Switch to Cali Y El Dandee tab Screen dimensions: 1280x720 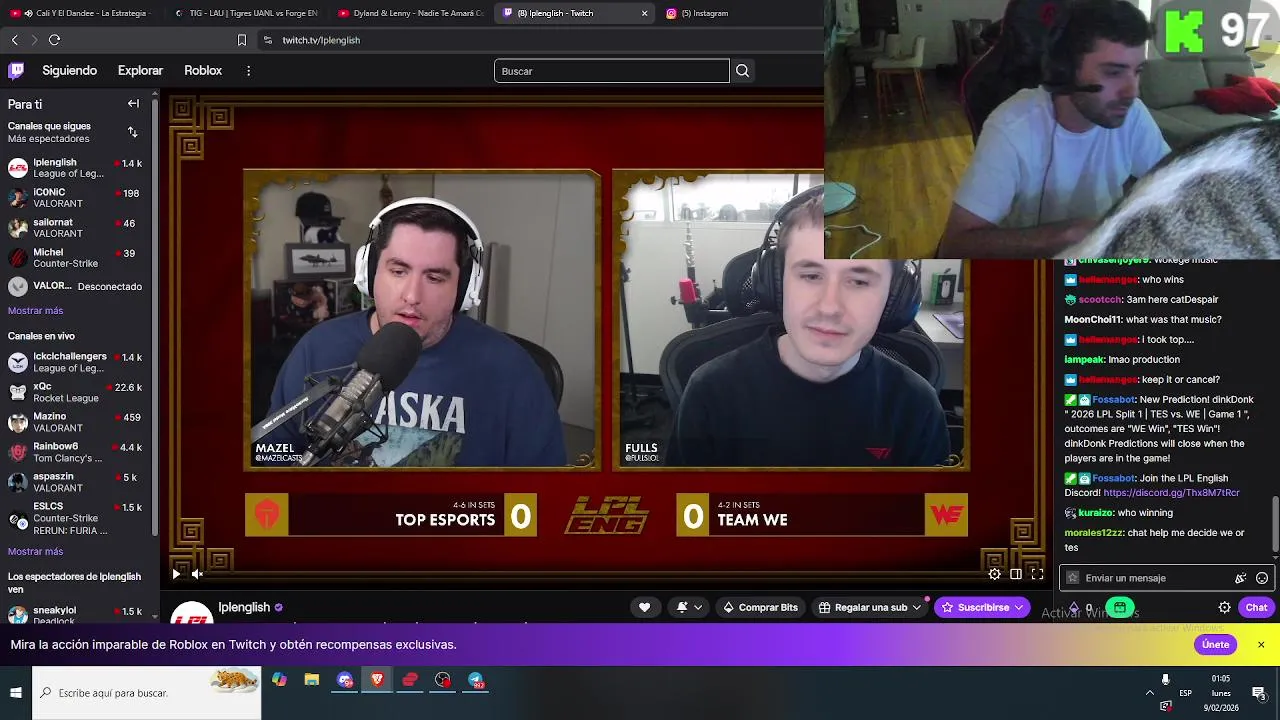pyautogui.click(x=83, y=13)
